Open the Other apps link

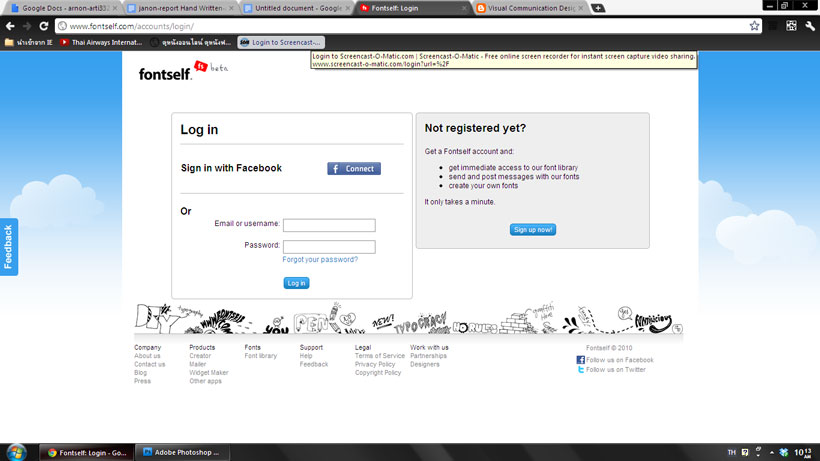(x=205, y=381)
